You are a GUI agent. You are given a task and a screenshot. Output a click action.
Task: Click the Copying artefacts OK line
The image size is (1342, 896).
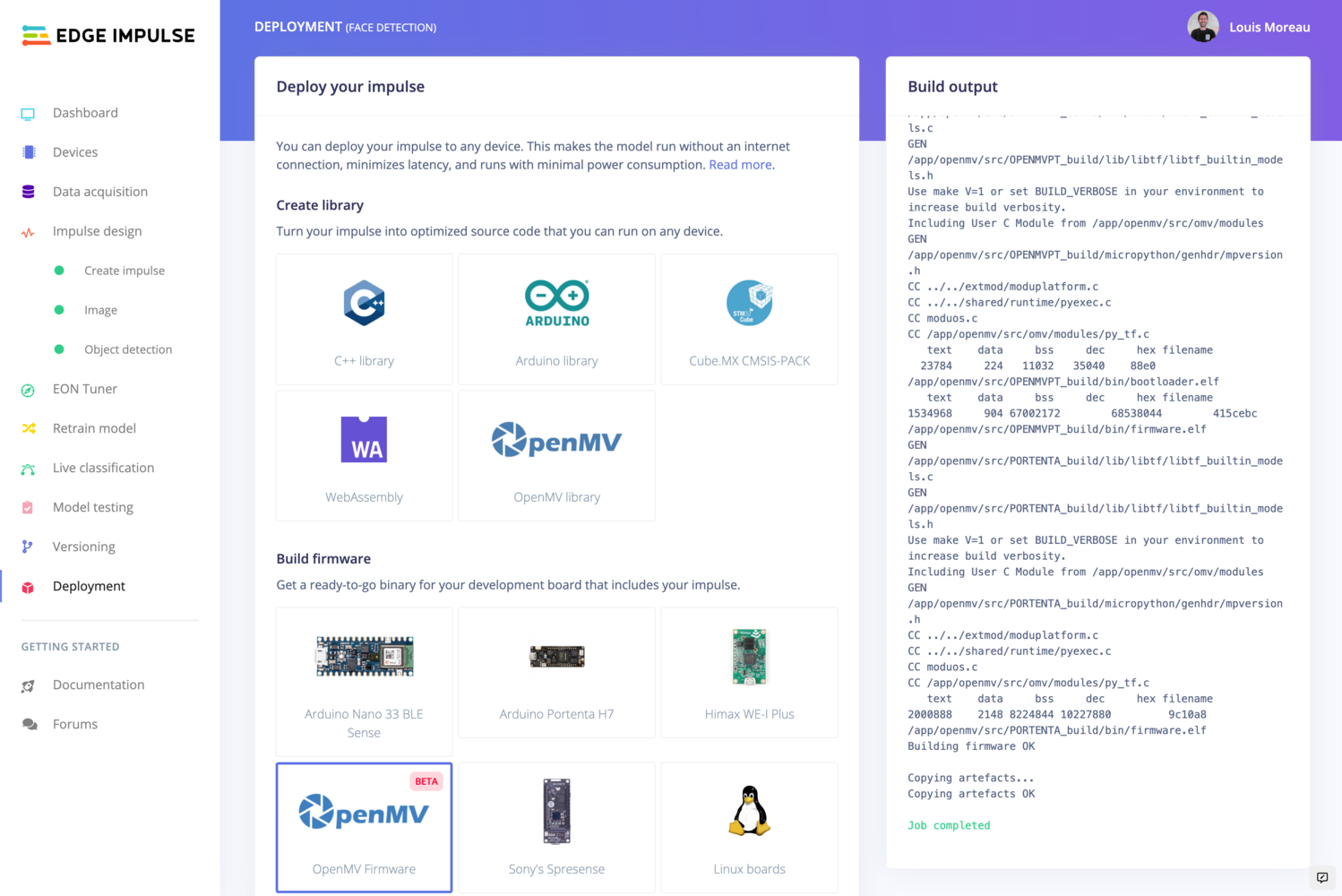point(971,794)
